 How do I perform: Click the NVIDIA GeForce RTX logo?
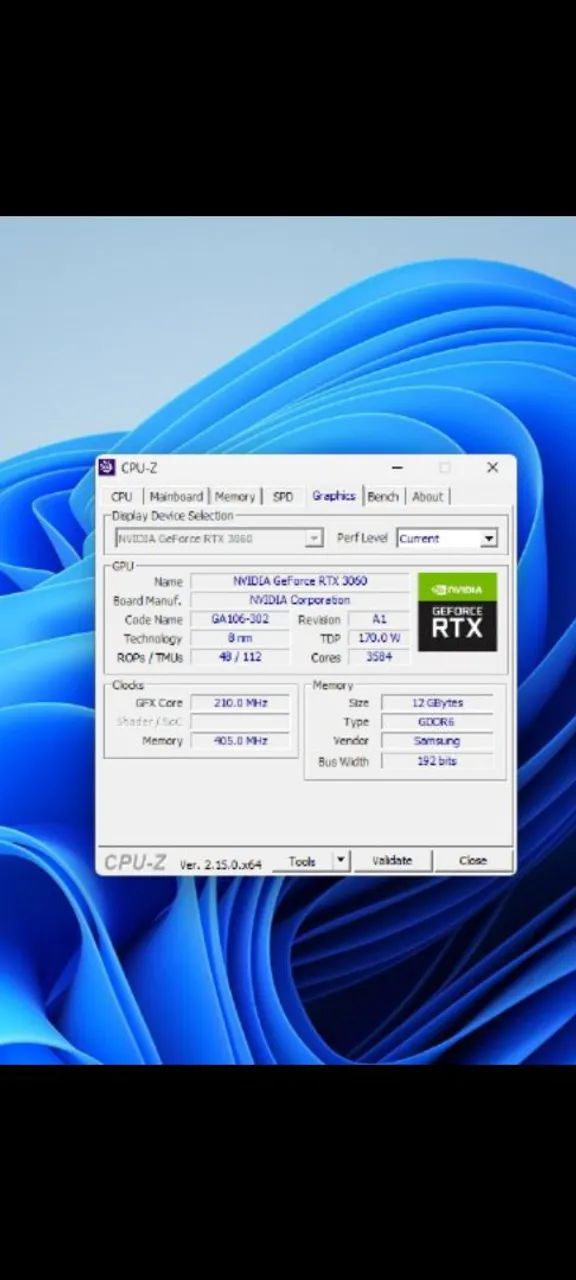pos(457,612)
